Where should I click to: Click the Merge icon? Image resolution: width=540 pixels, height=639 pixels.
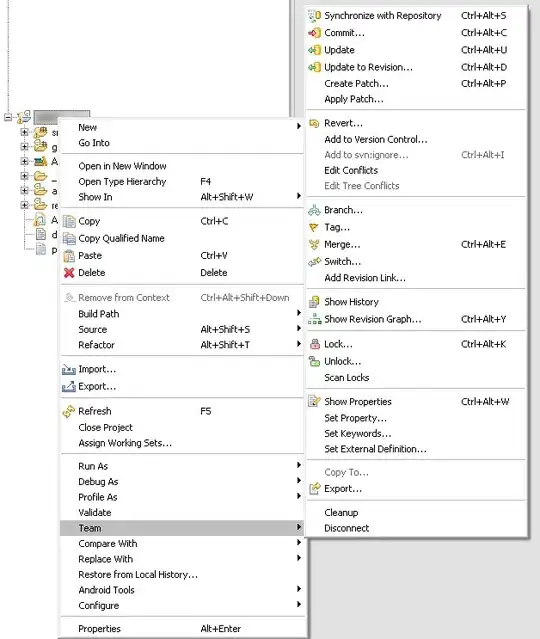(315, 245)
